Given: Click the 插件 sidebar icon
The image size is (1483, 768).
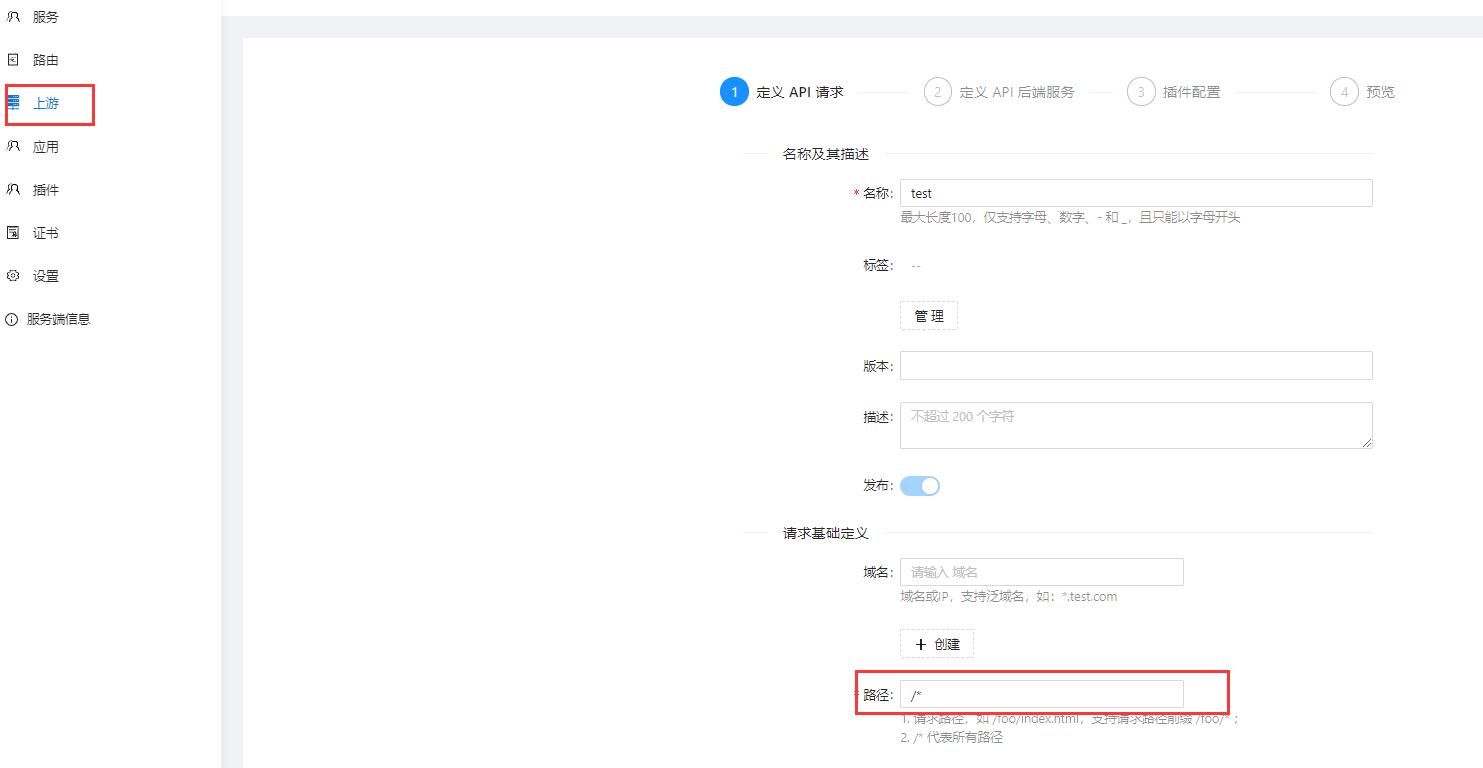Looking at the screenshot, I should pos(13,189).
